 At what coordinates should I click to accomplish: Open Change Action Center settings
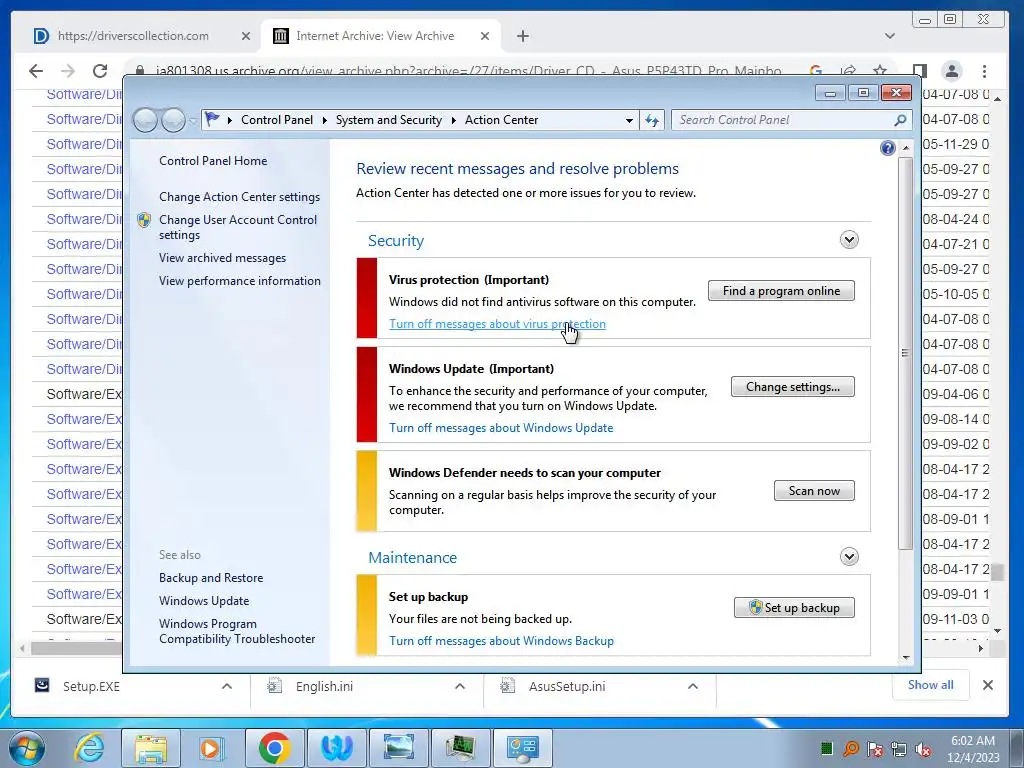(x=239, y=197)
